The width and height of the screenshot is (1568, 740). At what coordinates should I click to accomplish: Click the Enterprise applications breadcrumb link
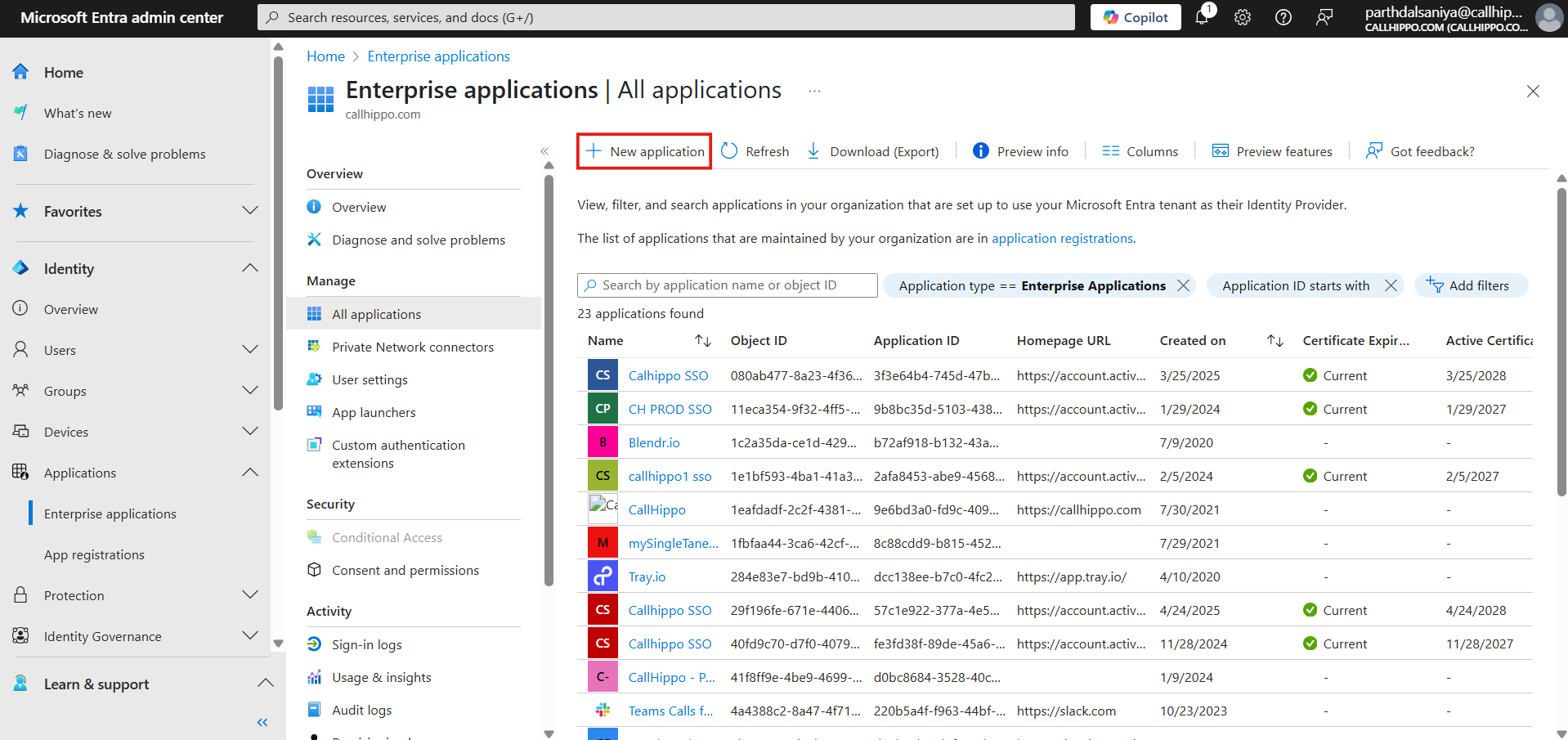(x=438, y=56)
